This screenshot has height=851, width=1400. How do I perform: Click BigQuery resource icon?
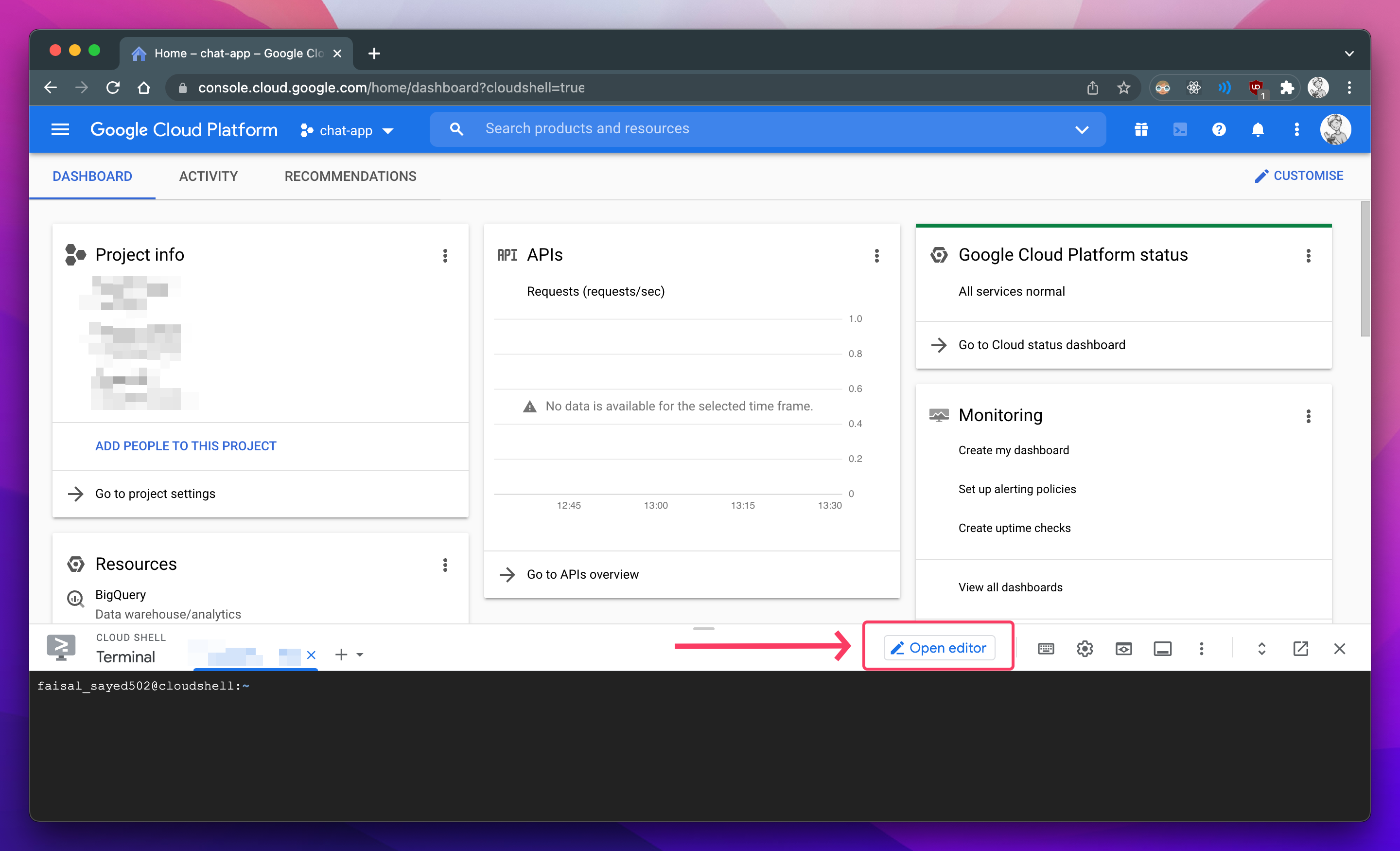tap(75, 599)
